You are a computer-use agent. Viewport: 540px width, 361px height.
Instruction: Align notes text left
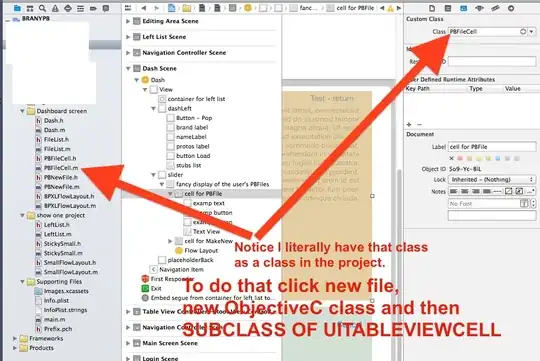[454, 191]
